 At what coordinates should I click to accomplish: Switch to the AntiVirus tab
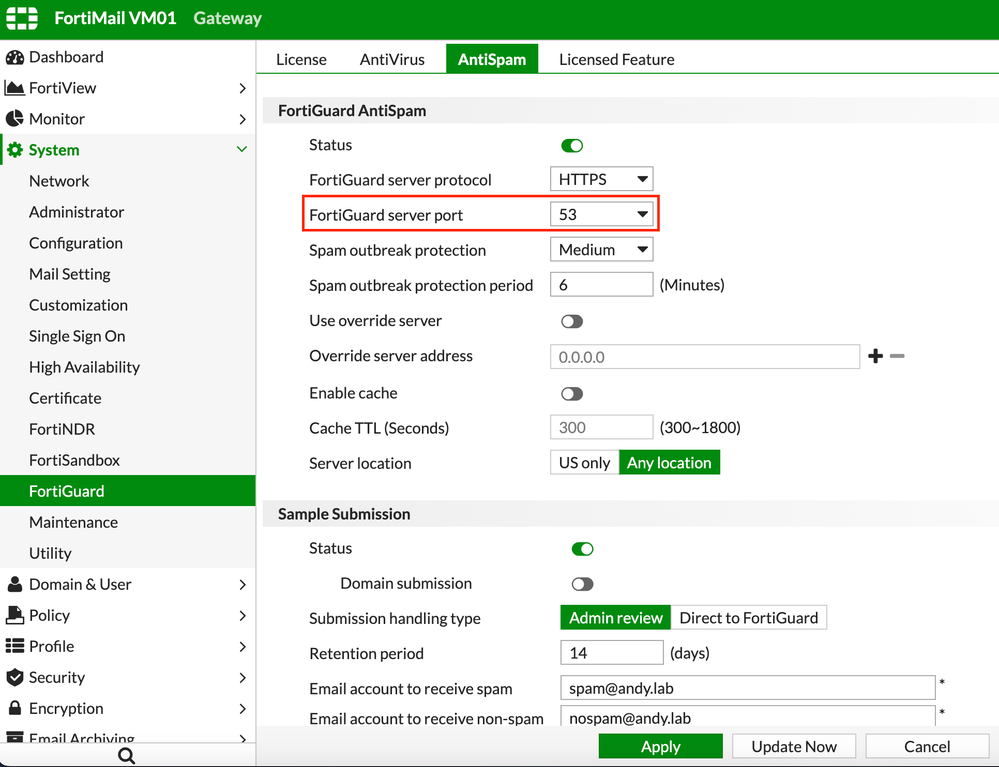click(392, 59)
